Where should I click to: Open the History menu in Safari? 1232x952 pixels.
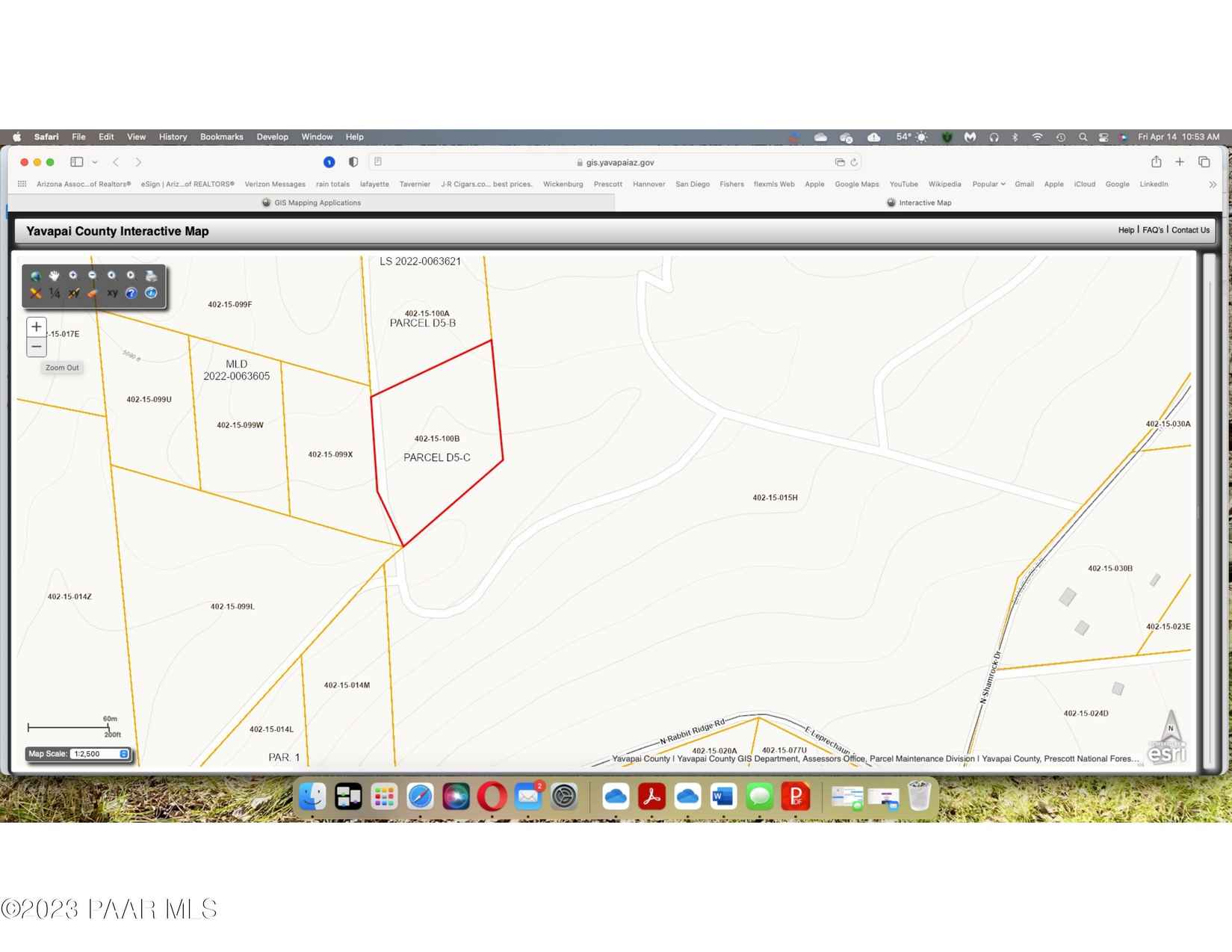tap(173, 137)
